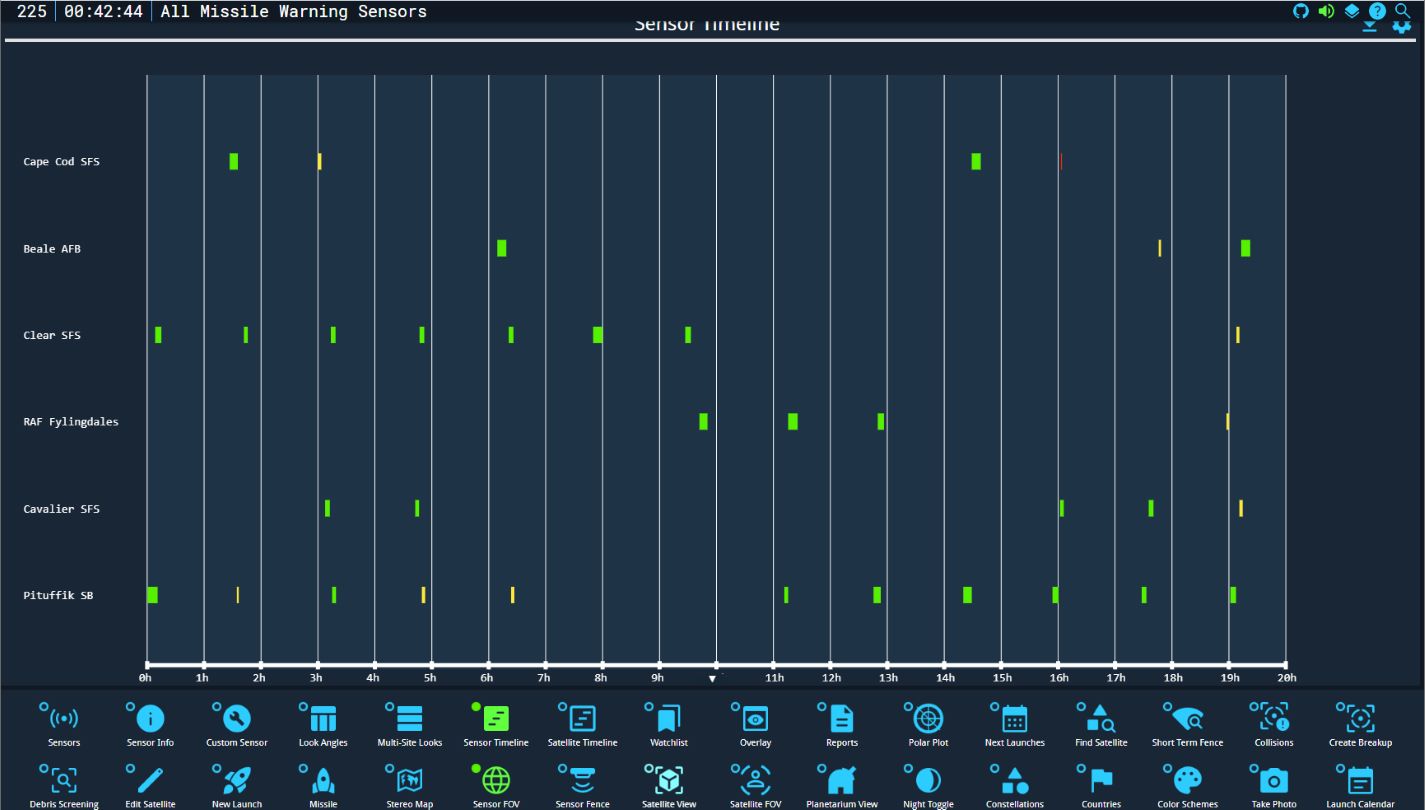Open the Sensors menu icon
1425x810 pixels.
pyautogui.click(x=64, y=718)
